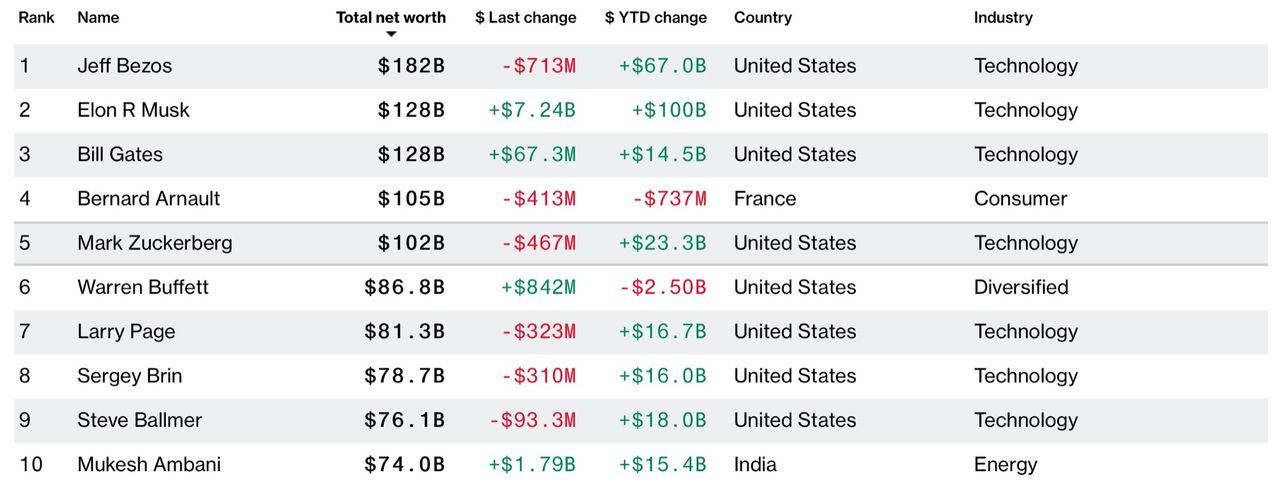Click Elon Musk's +$100B YTD change

[x=668, y=110]
